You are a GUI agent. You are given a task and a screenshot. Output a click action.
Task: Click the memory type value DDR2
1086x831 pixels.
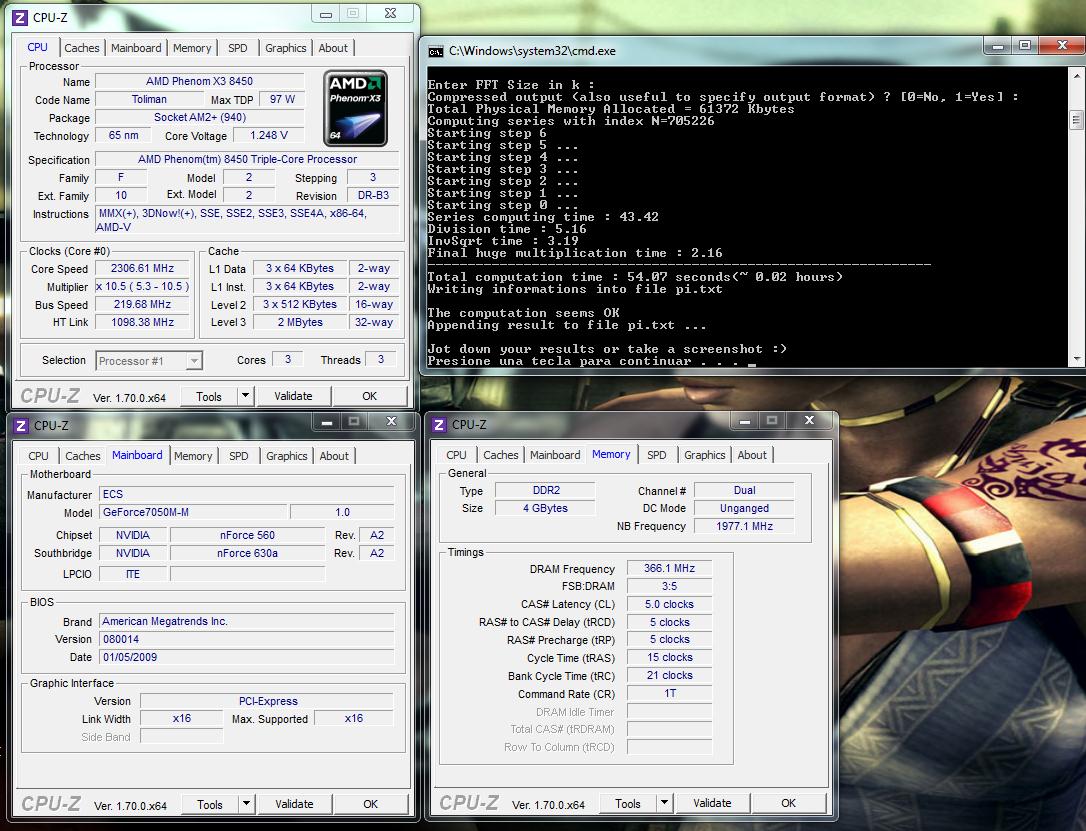(546, 490)
